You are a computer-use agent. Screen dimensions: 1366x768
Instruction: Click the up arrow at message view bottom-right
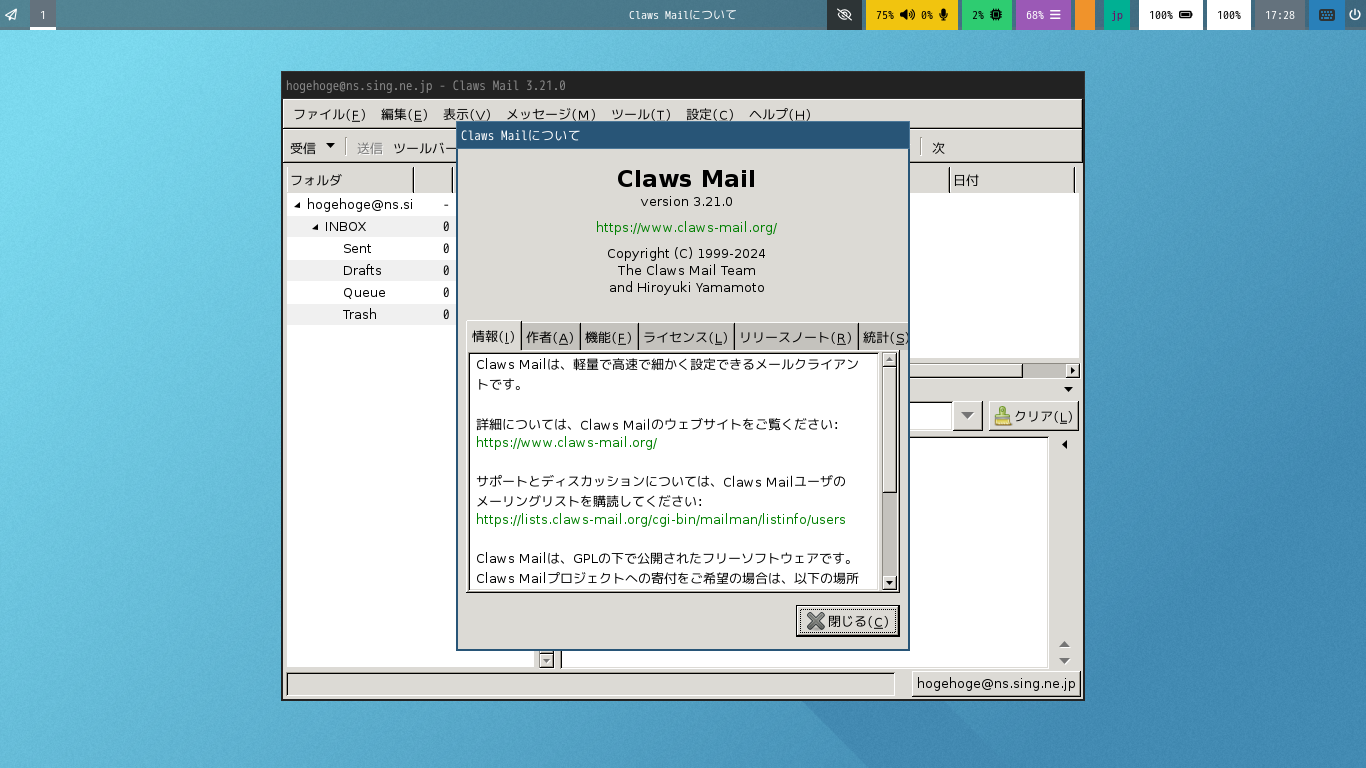(1064, 645)
